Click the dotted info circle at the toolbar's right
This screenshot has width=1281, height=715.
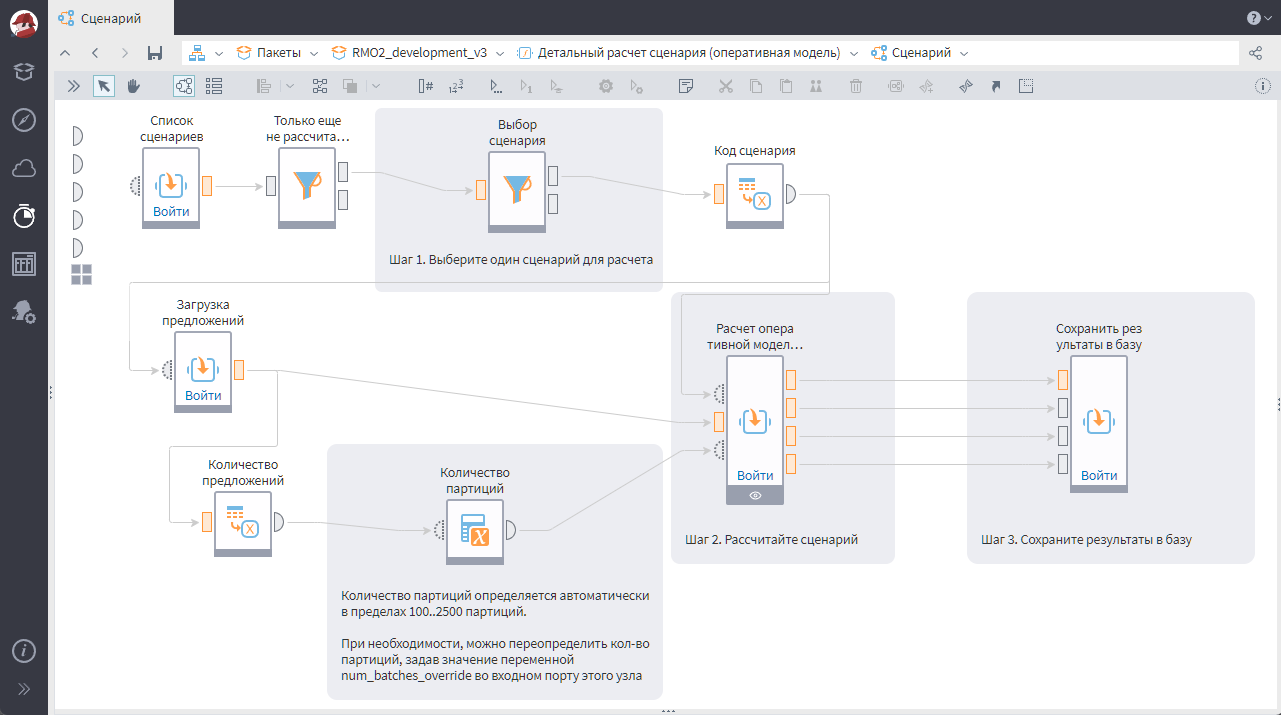coord(1262,86)
